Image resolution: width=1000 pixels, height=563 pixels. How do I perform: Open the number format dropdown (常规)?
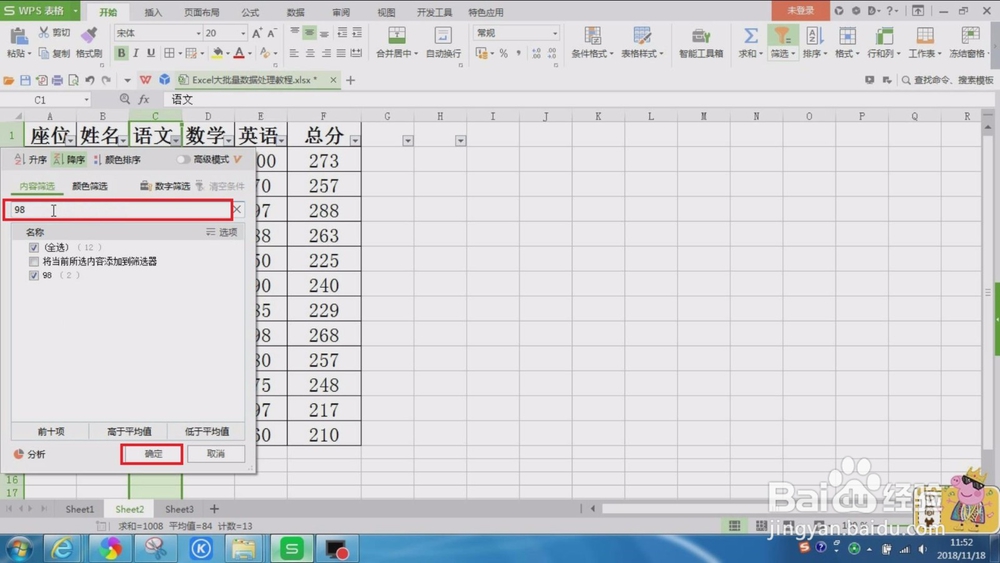pos(555,33)
